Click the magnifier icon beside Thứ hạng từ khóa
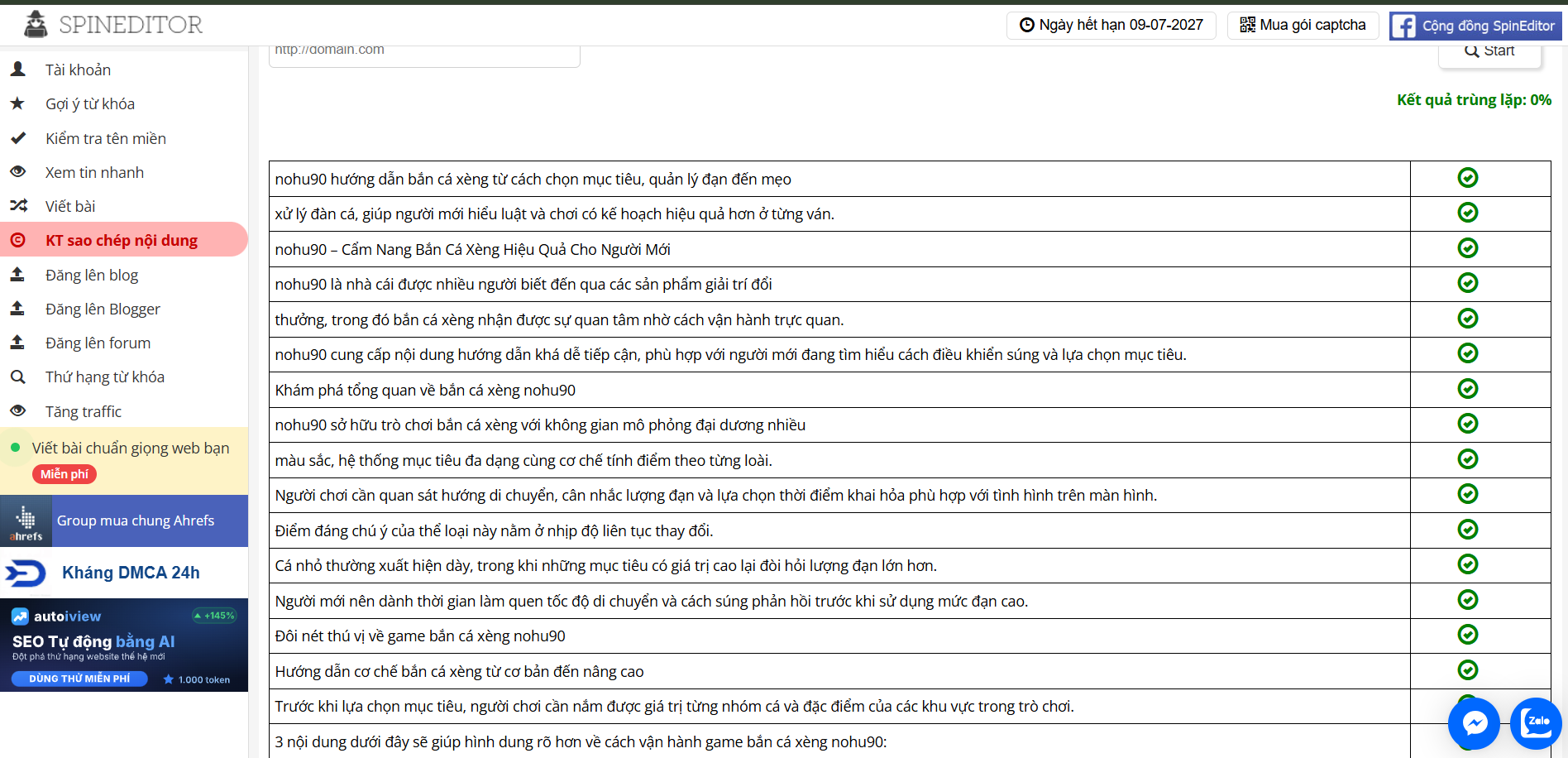This screenshot has height=758, width=1568. click(17, 377)
